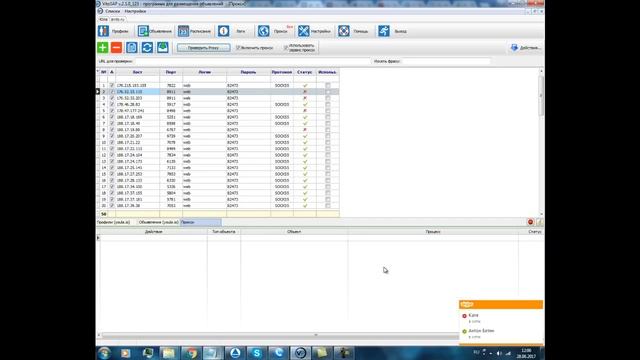Select host cell in row 20
Screen dimensions: 640x360
pyautogui.click(x=138, y=206)
